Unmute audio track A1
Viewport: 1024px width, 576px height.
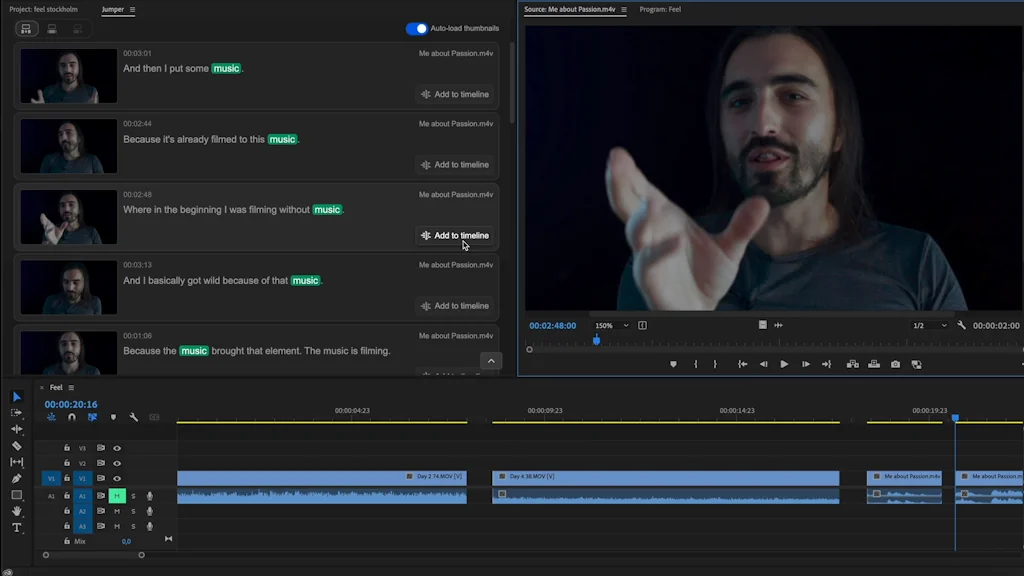117,496
